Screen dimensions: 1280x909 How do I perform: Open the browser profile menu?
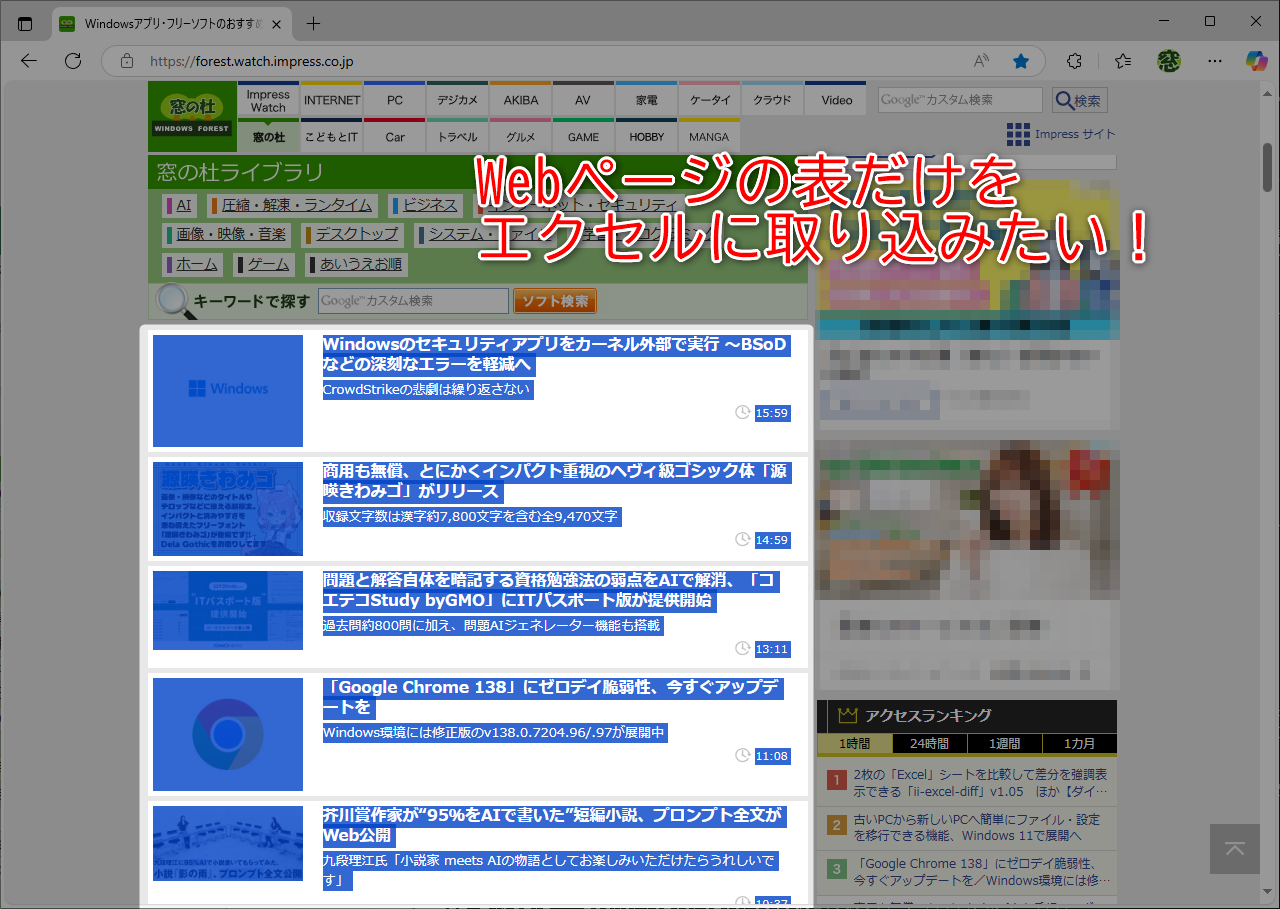click(1168, 61)
